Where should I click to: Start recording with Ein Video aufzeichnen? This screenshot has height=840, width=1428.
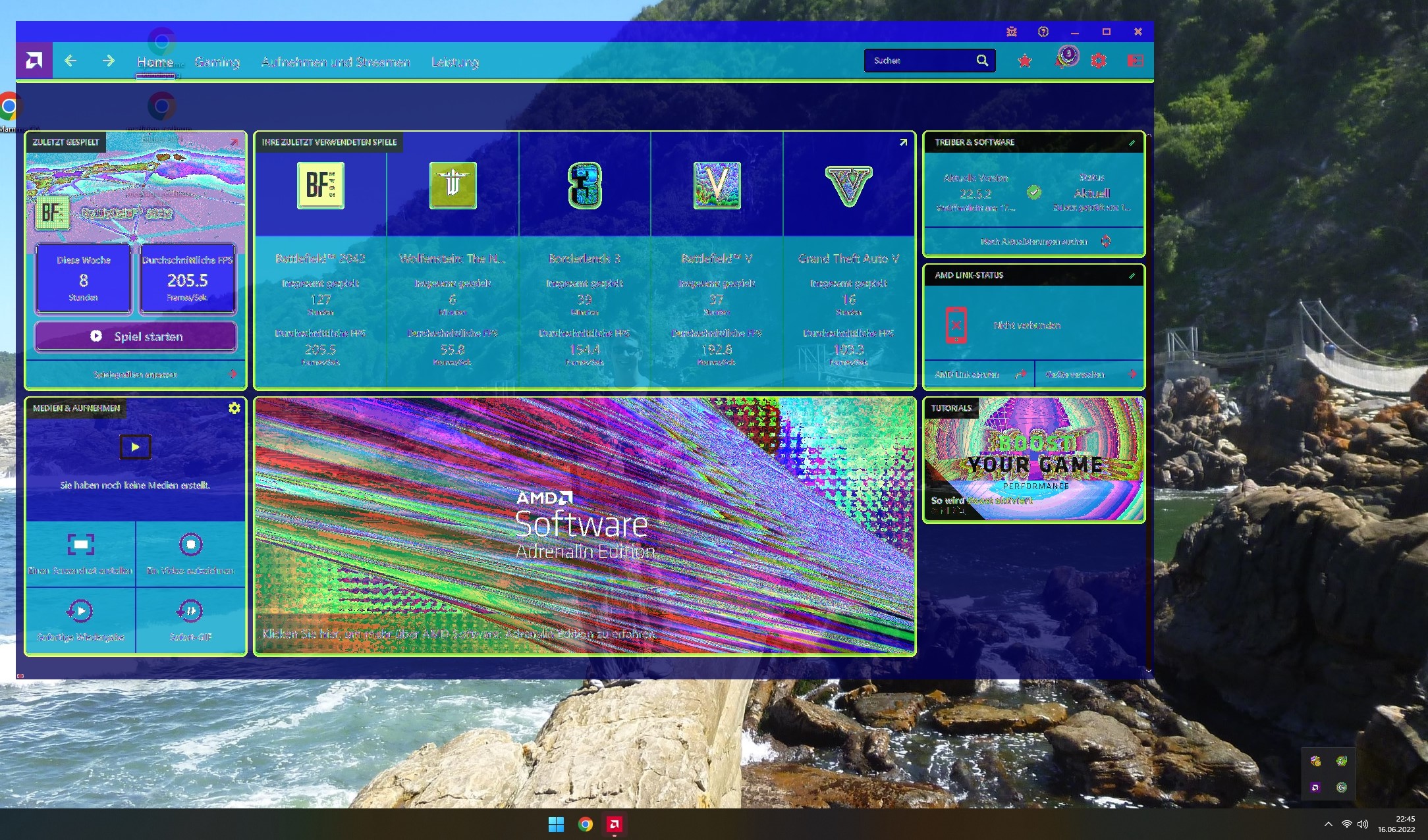190,545
